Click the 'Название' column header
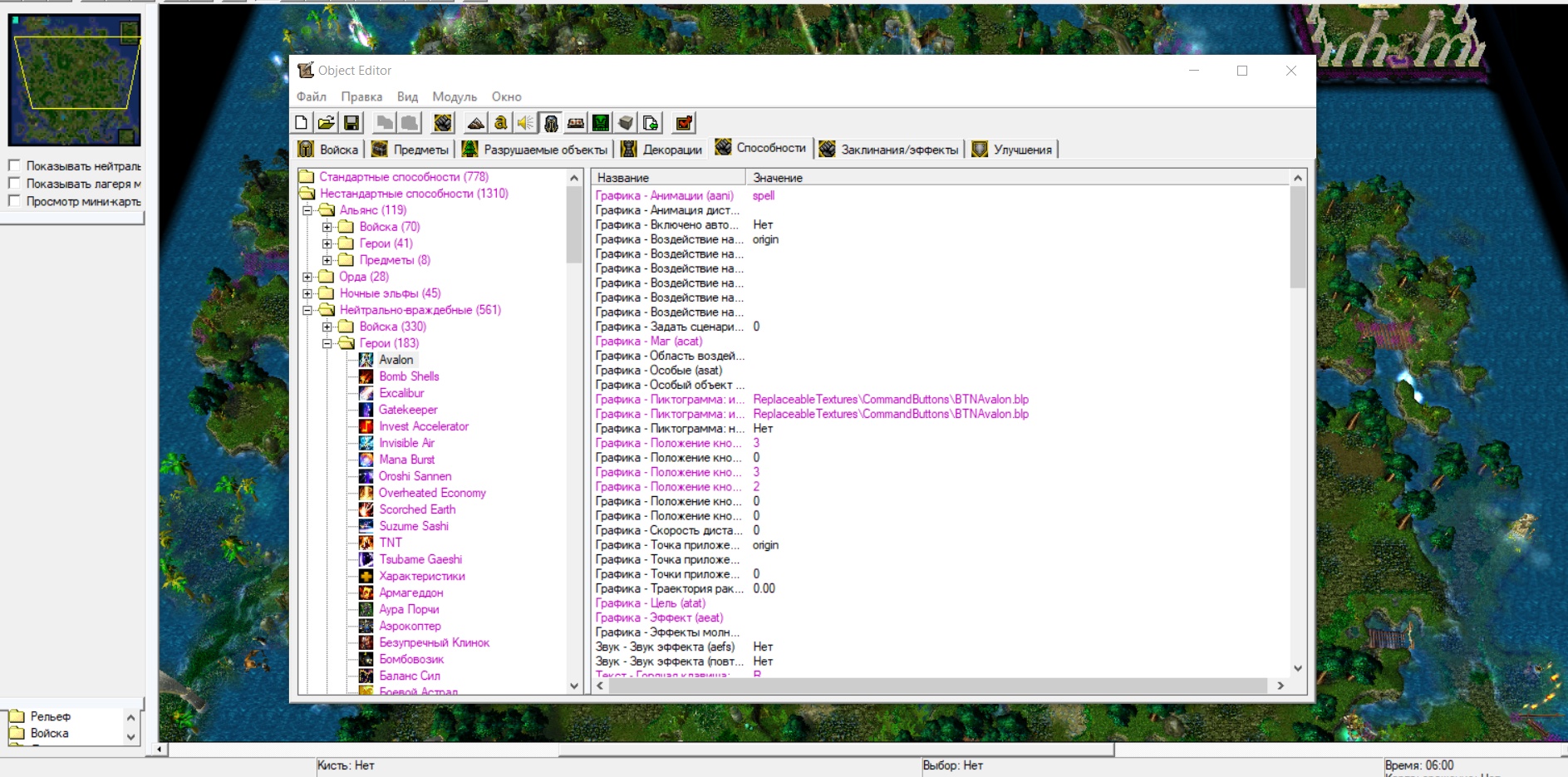 click(668, 178)
